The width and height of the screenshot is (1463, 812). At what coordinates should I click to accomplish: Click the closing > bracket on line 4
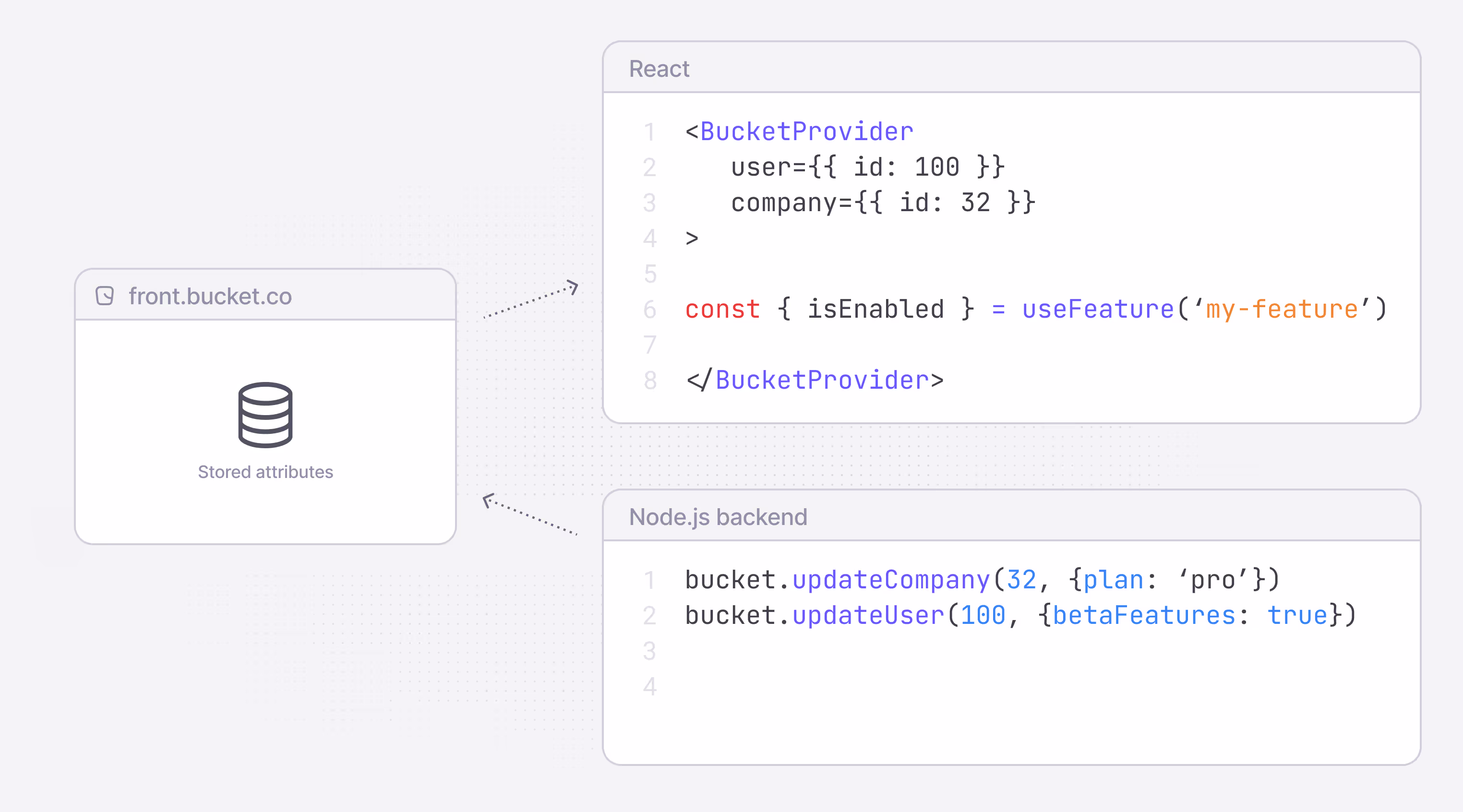point(691,239)
